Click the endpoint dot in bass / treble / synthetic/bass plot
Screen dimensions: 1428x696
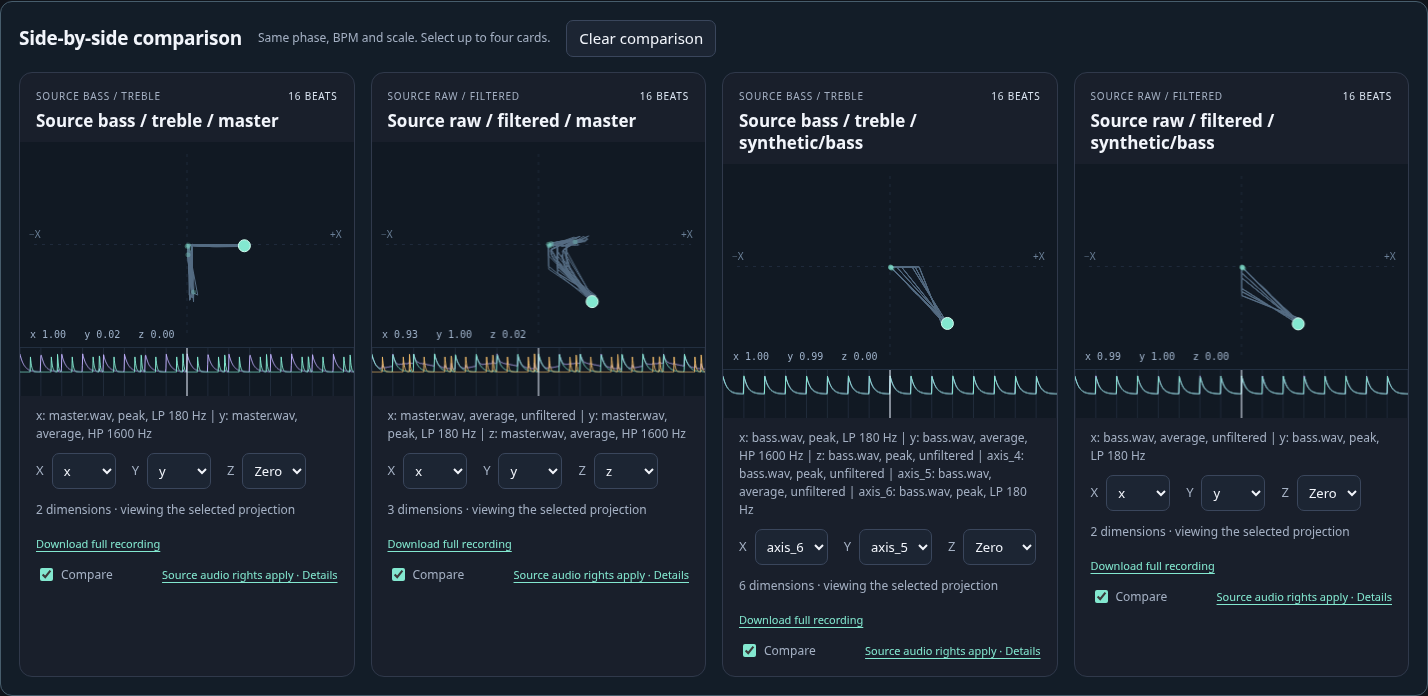pos(947,323)
